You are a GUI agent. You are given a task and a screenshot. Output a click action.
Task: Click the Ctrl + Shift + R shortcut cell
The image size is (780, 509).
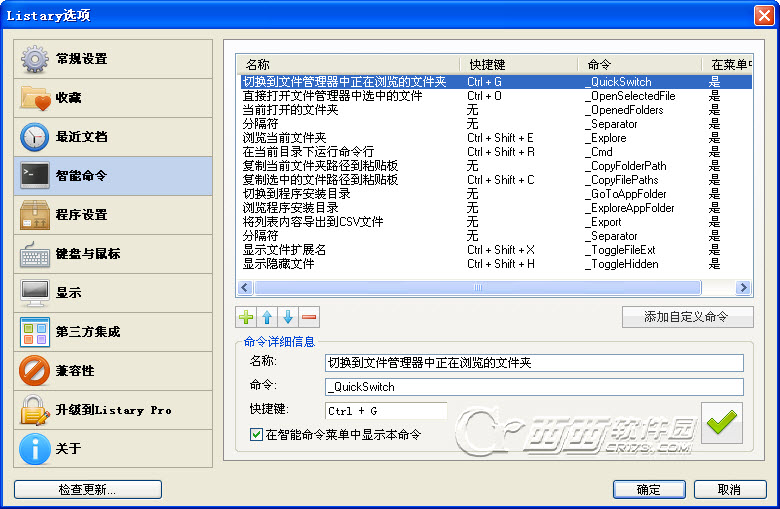[x=501, y=152]
